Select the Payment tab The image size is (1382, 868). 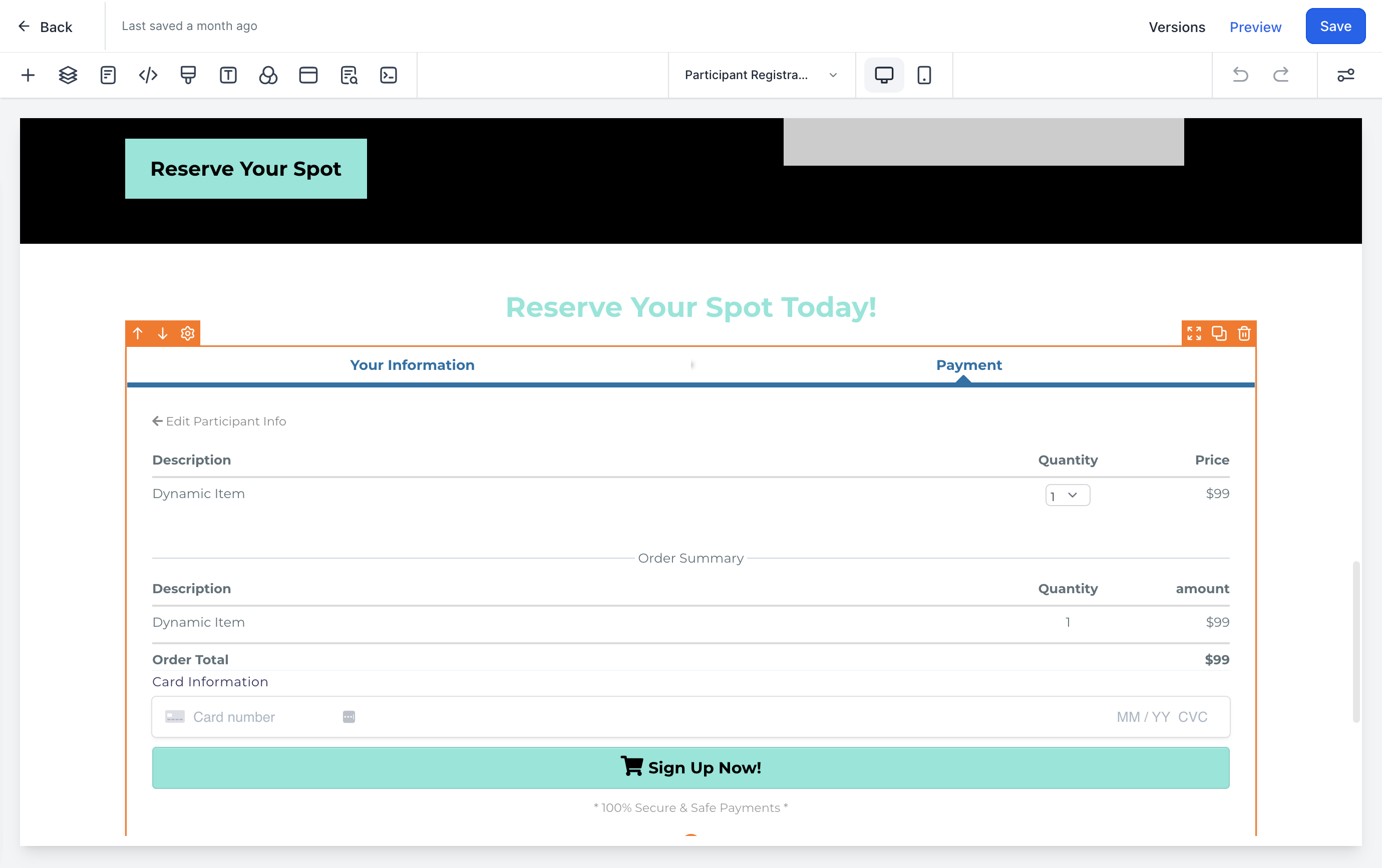click(969, 365)
